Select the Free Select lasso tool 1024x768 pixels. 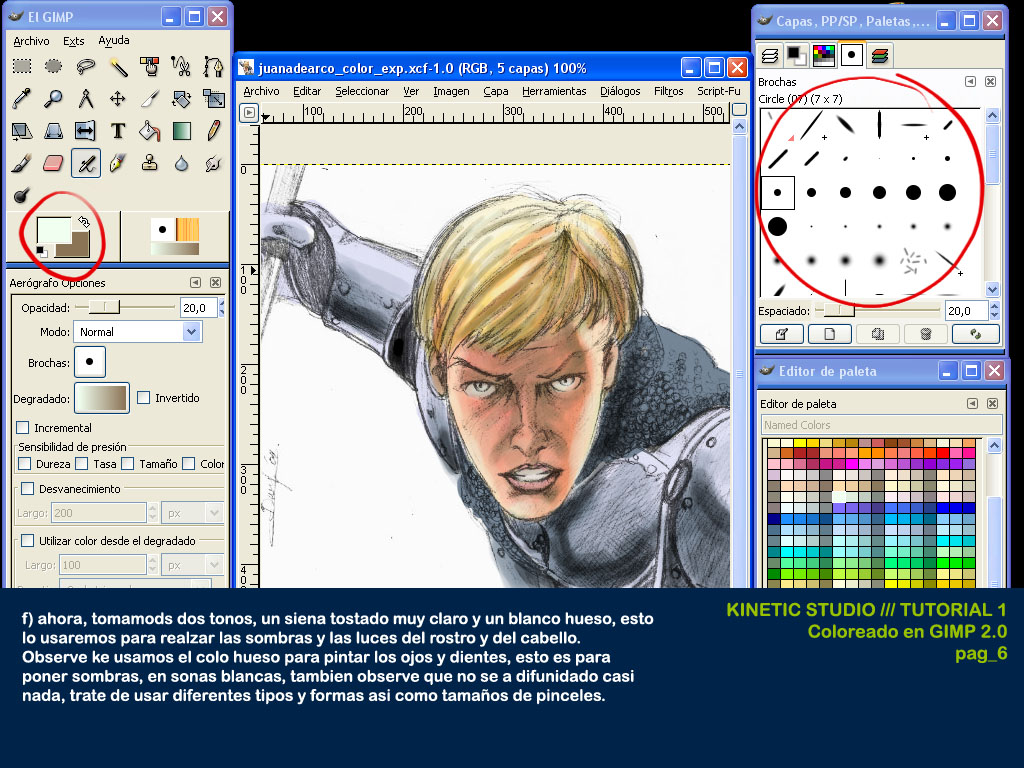[86, 66]
